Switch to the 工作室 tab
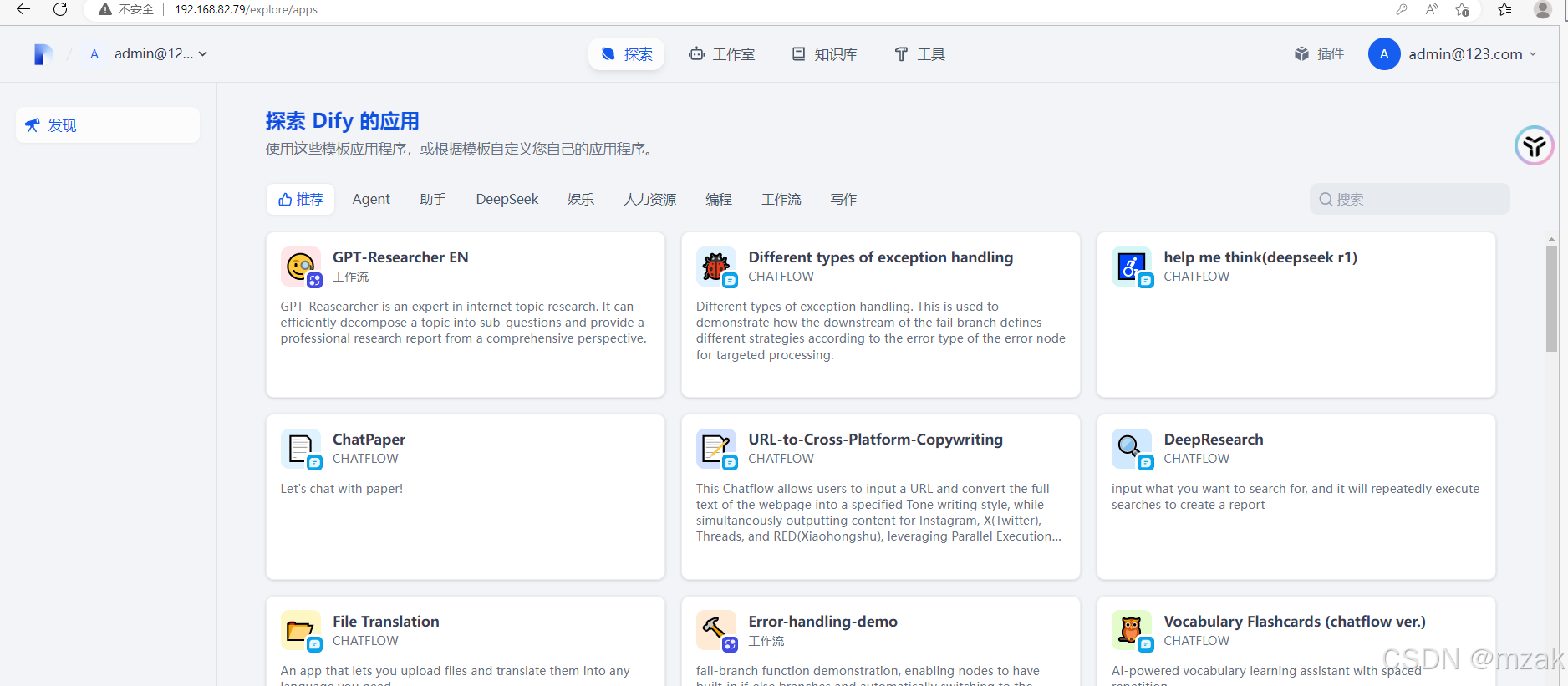 [722, 54]
